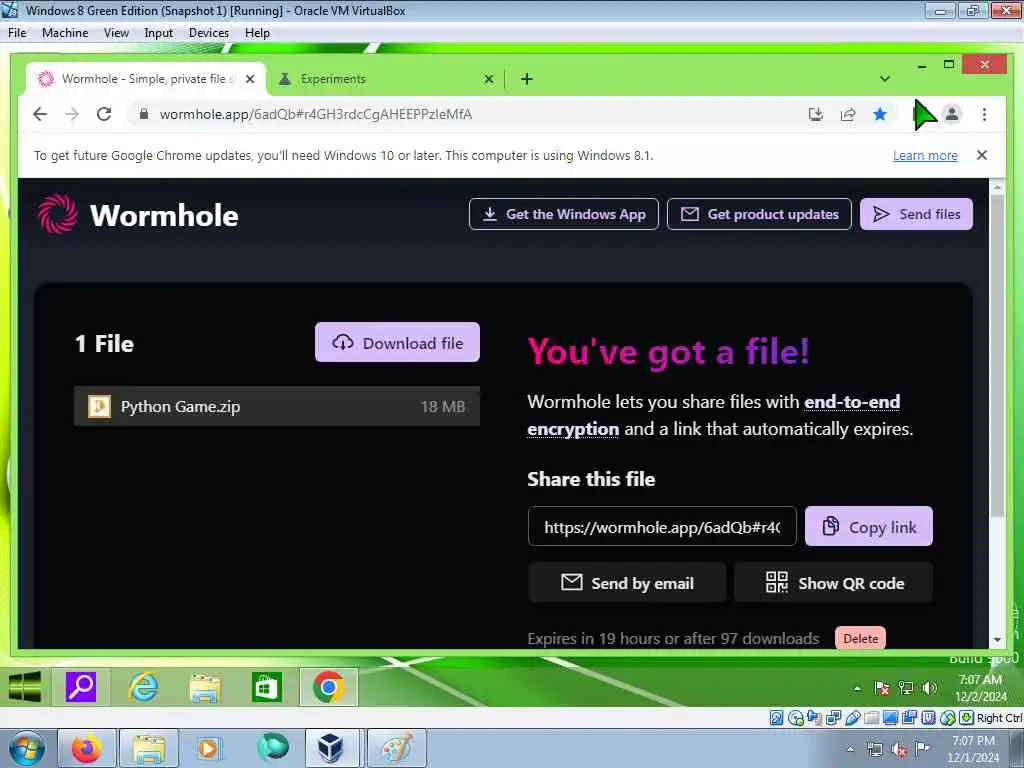Dismiss the Chrome update notice

[982, 155]
